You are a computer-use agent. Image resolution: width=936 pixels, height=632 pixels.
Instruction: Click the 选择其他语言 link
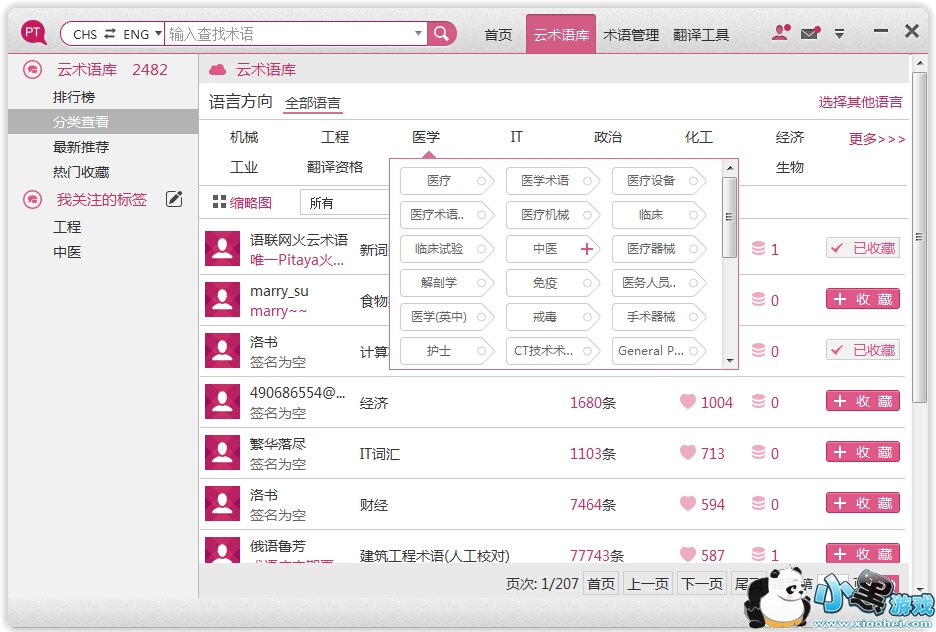click(860, 102)
